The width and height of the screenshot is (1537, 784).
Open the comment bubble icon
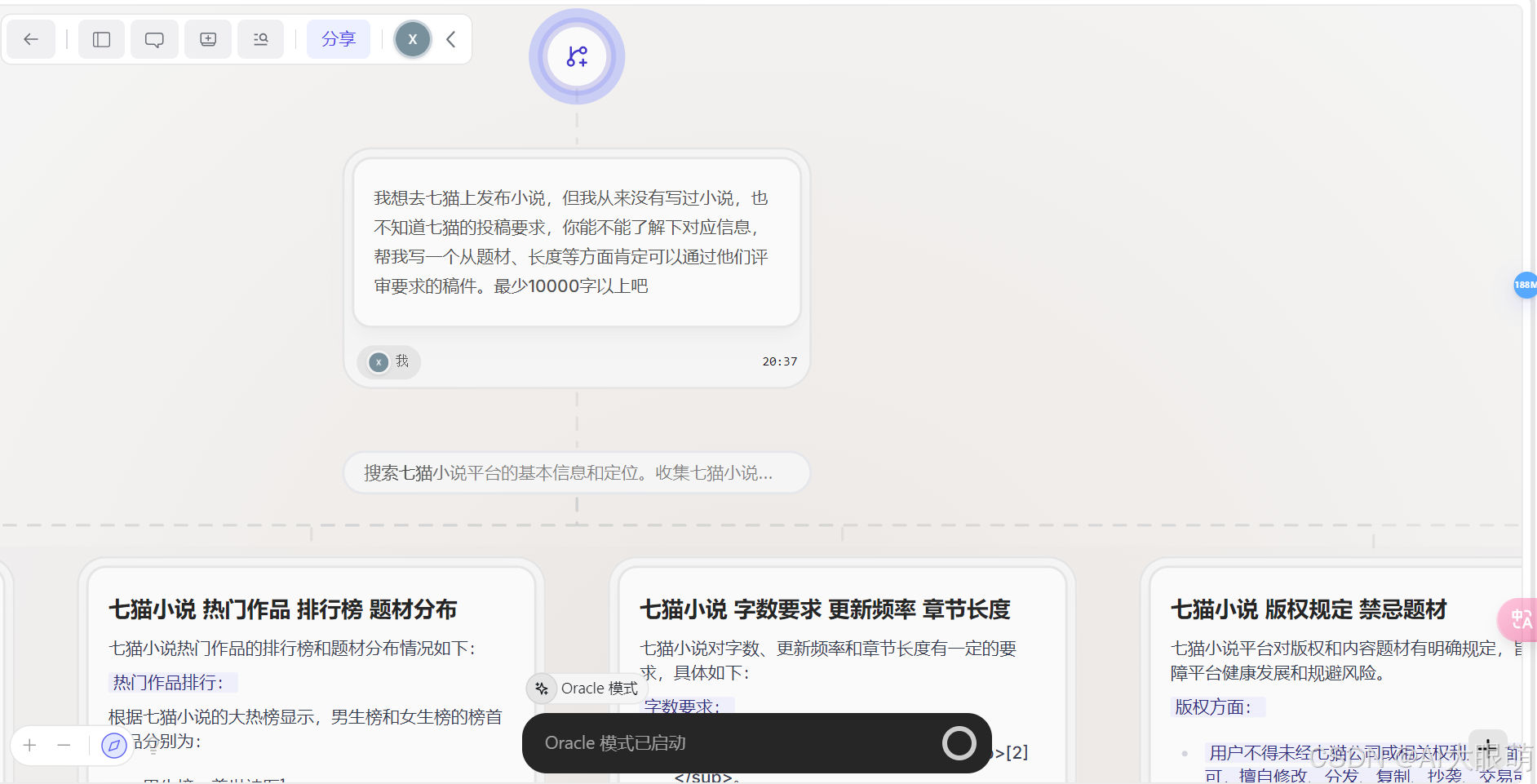point(154,39)
